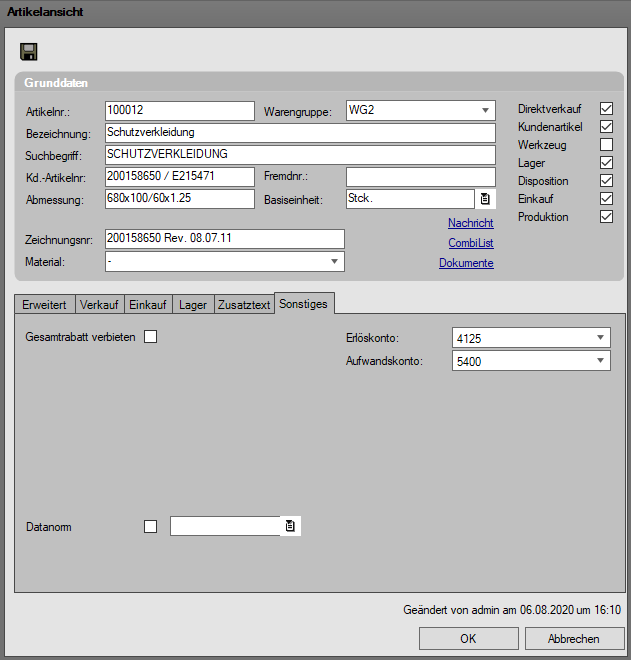Uncheck the Disposition checkbox
Viewport: 631px width, 660px height.
[606, 181]
